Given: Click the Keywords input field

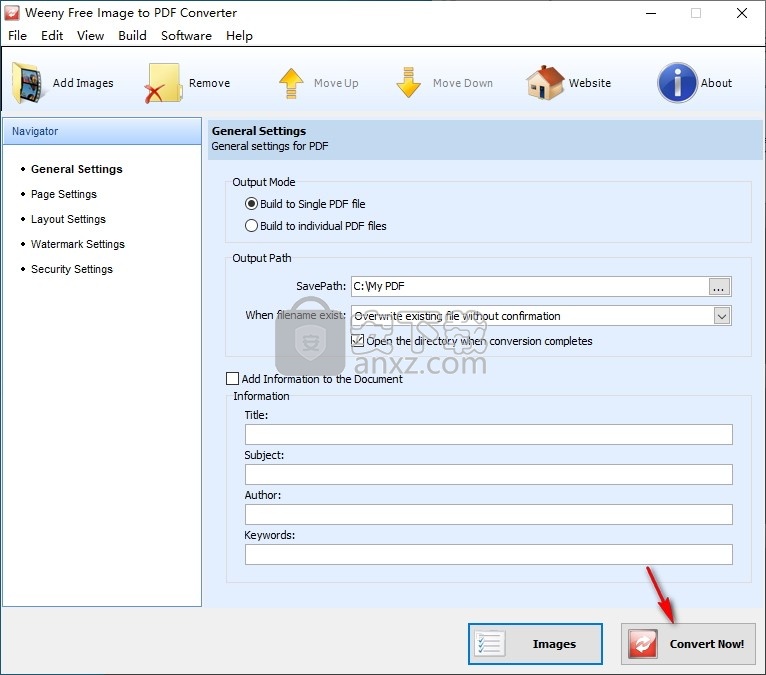Looking at the screenshot, I should [489, 555].
